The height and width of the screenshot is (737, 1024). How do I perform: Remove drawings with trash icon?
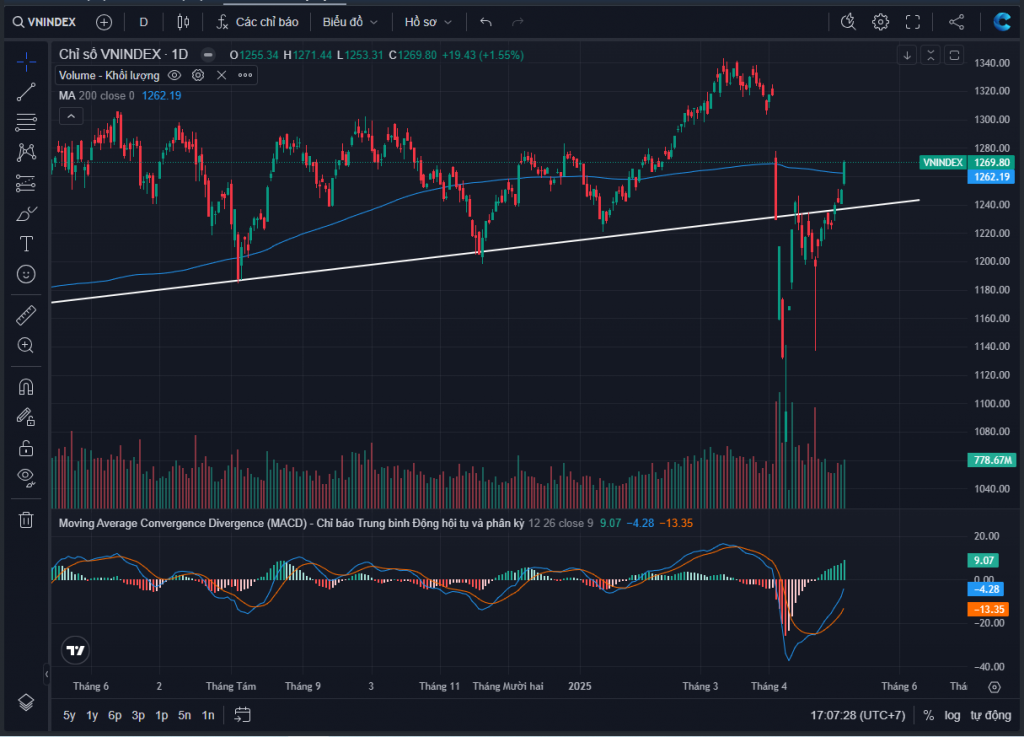pos(26,520)
